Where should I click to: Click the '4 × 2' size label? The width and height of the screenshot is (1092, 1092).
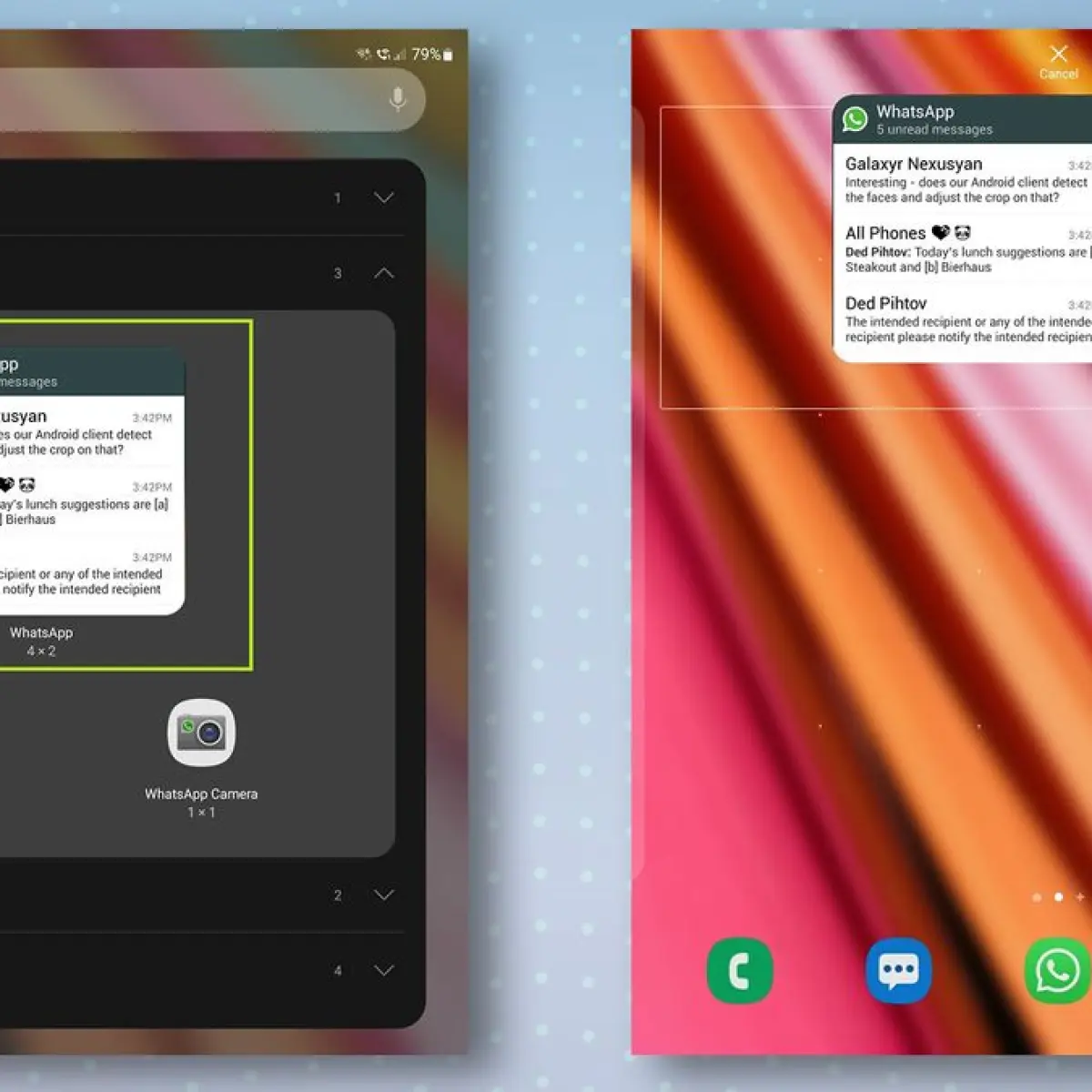click(x=41, y=652)
